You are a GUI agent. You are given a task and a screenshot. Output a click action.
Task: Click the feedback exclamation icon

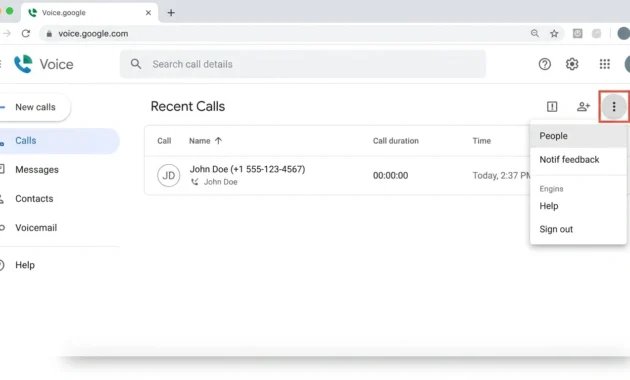point(552,106)
